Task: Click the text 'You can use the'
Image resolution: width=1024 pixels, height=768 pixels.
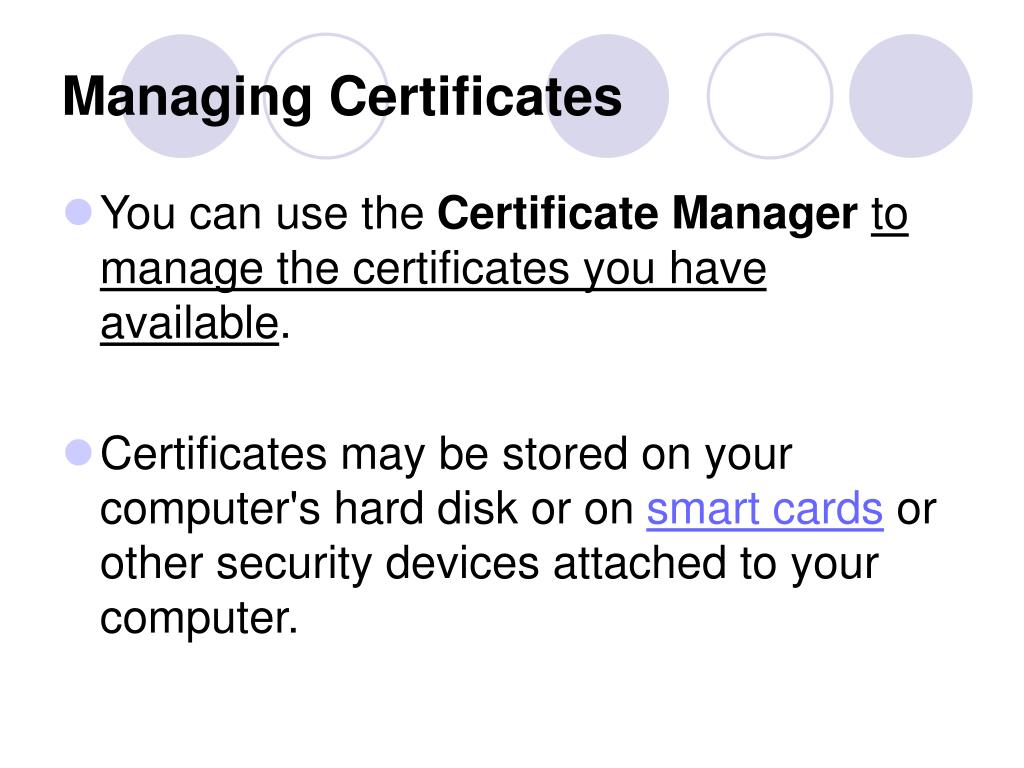Action: [x=262, y=213]
